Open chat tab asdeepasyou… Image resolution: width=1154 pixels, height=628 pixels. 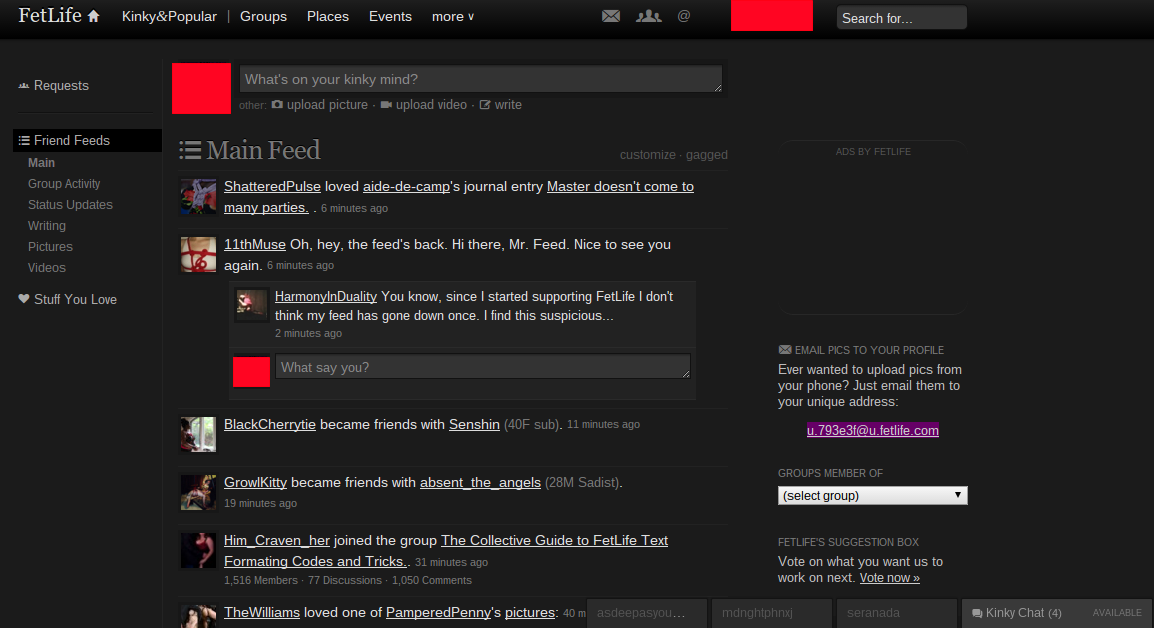(648, 613)
